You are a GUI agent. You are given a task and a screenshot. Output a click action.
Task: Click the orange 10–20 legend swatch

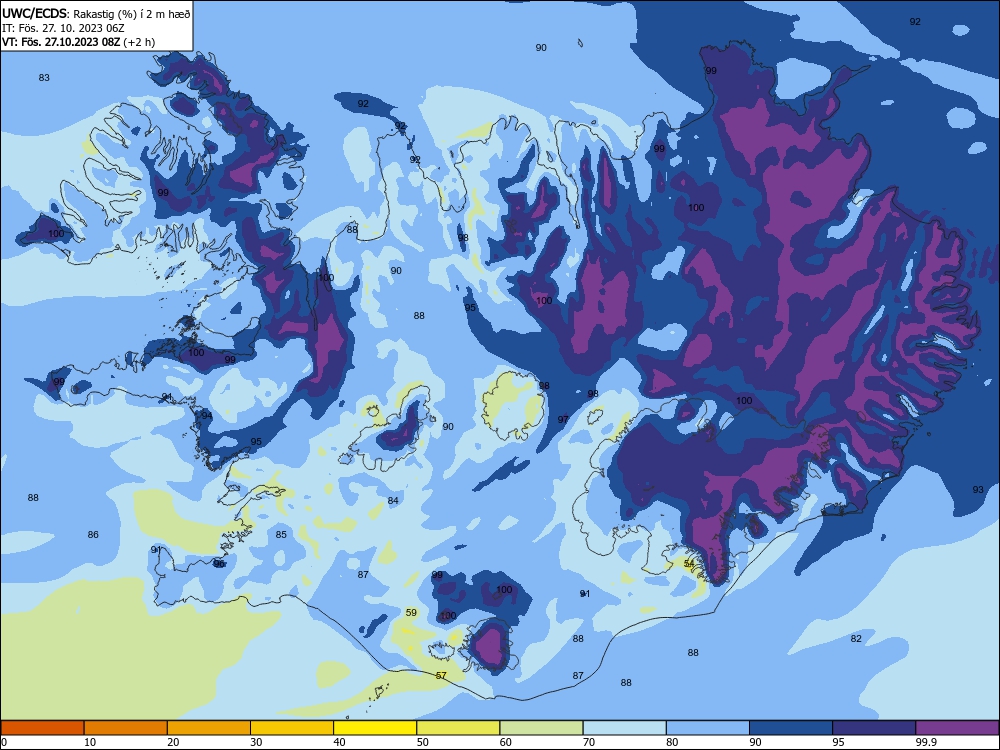point(126,728)
